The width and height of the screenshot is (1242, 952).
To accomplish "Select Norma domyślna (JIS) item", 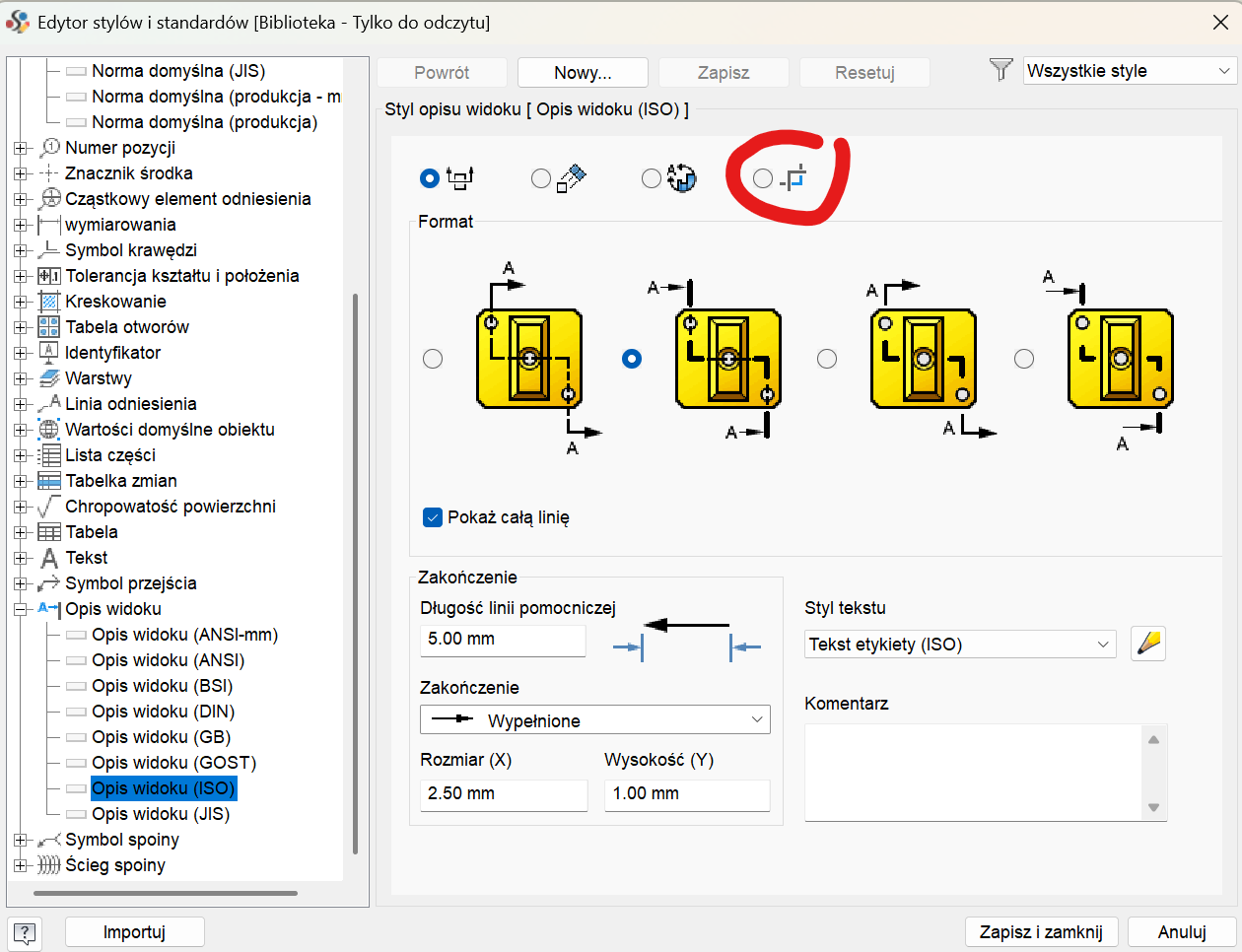I will point(178,71).
